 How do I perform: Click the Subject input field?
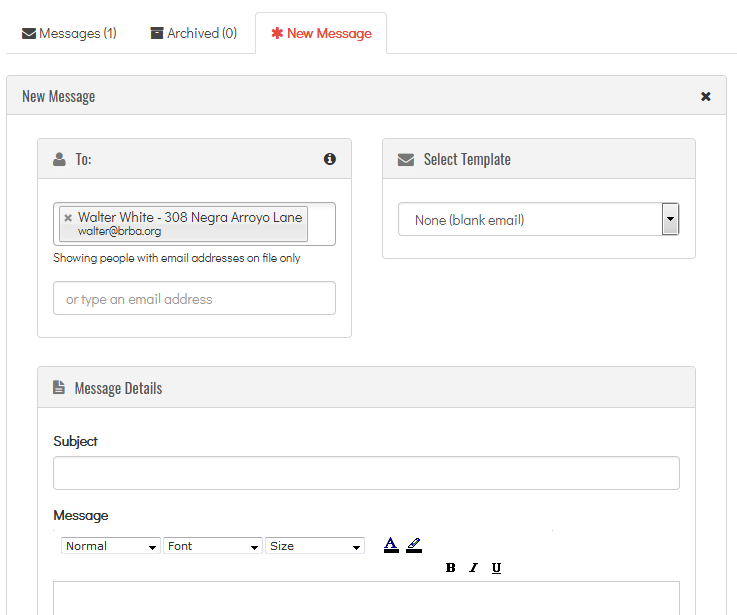366,473
